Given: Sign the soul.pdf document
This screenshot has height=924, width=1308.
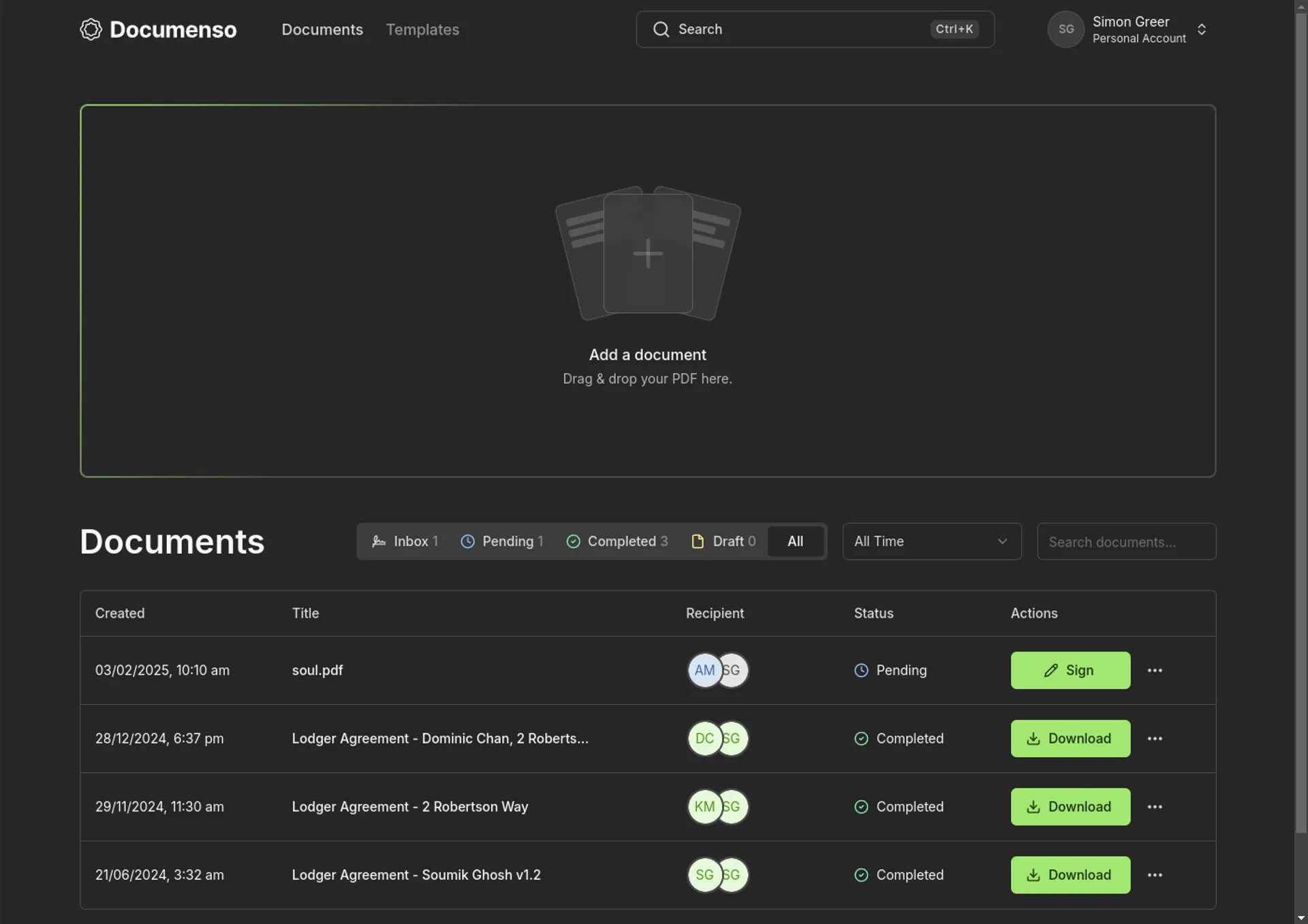Looking at the screenshot, I should click(1070, 671).
